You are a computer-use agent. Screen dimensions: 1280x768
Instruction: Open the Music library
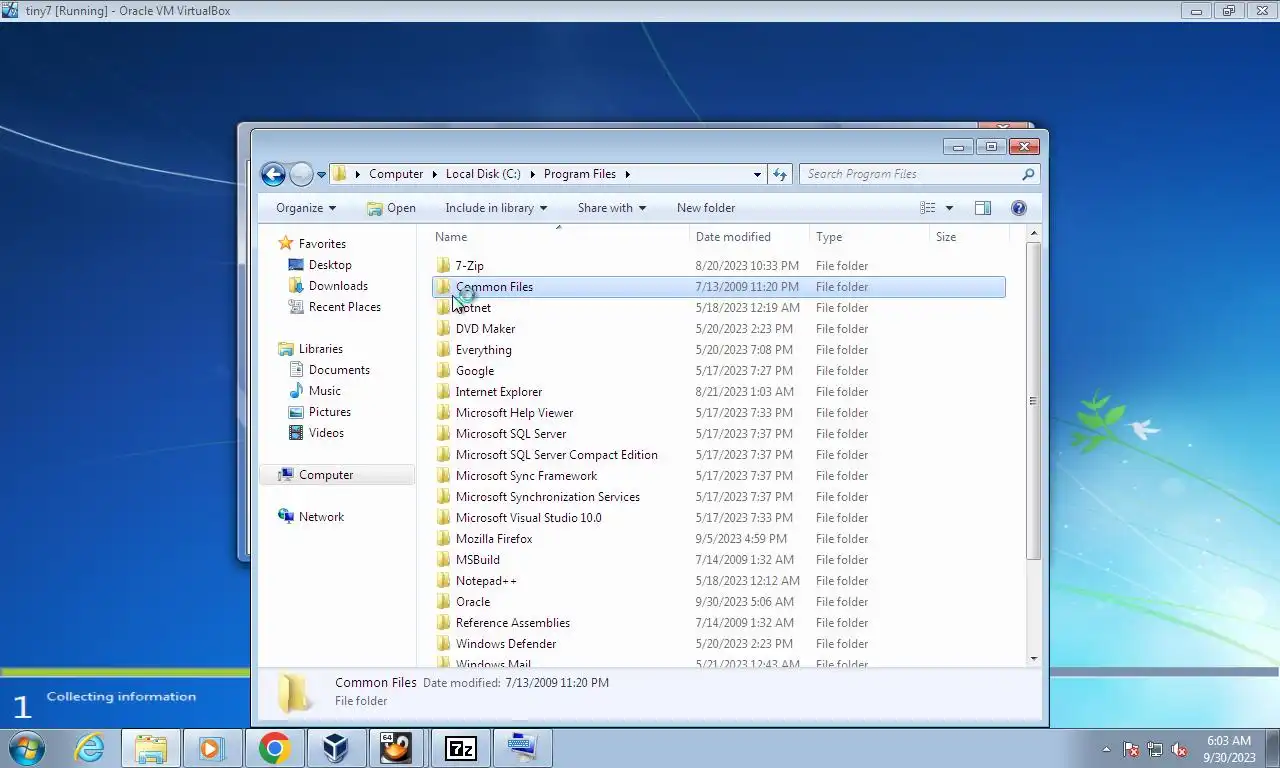[324, 391]
